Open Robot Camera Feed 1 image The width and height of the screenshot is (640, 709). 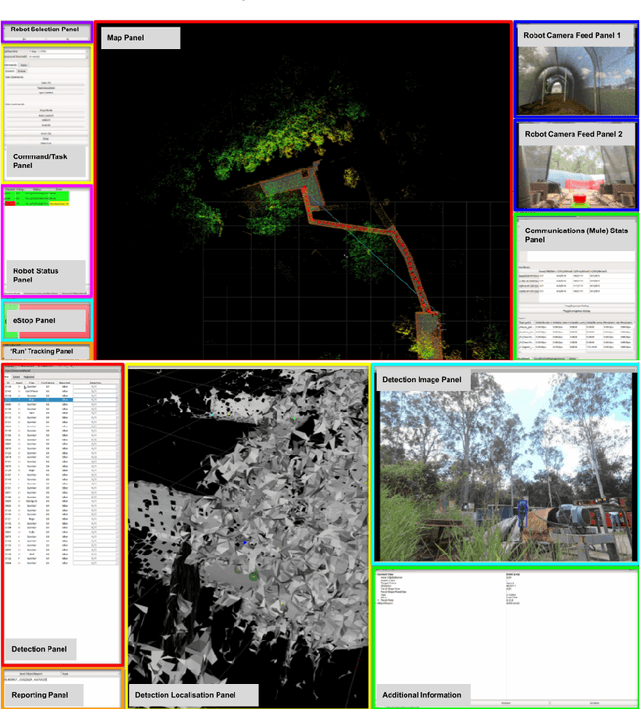(x=575, y=80)
